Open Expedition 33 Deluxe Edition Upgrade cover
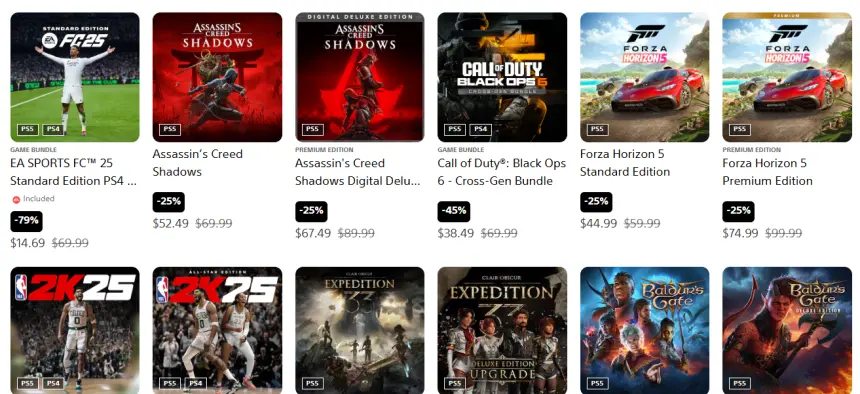Screen dimensions: 860x394 click(x=502, y=330)
